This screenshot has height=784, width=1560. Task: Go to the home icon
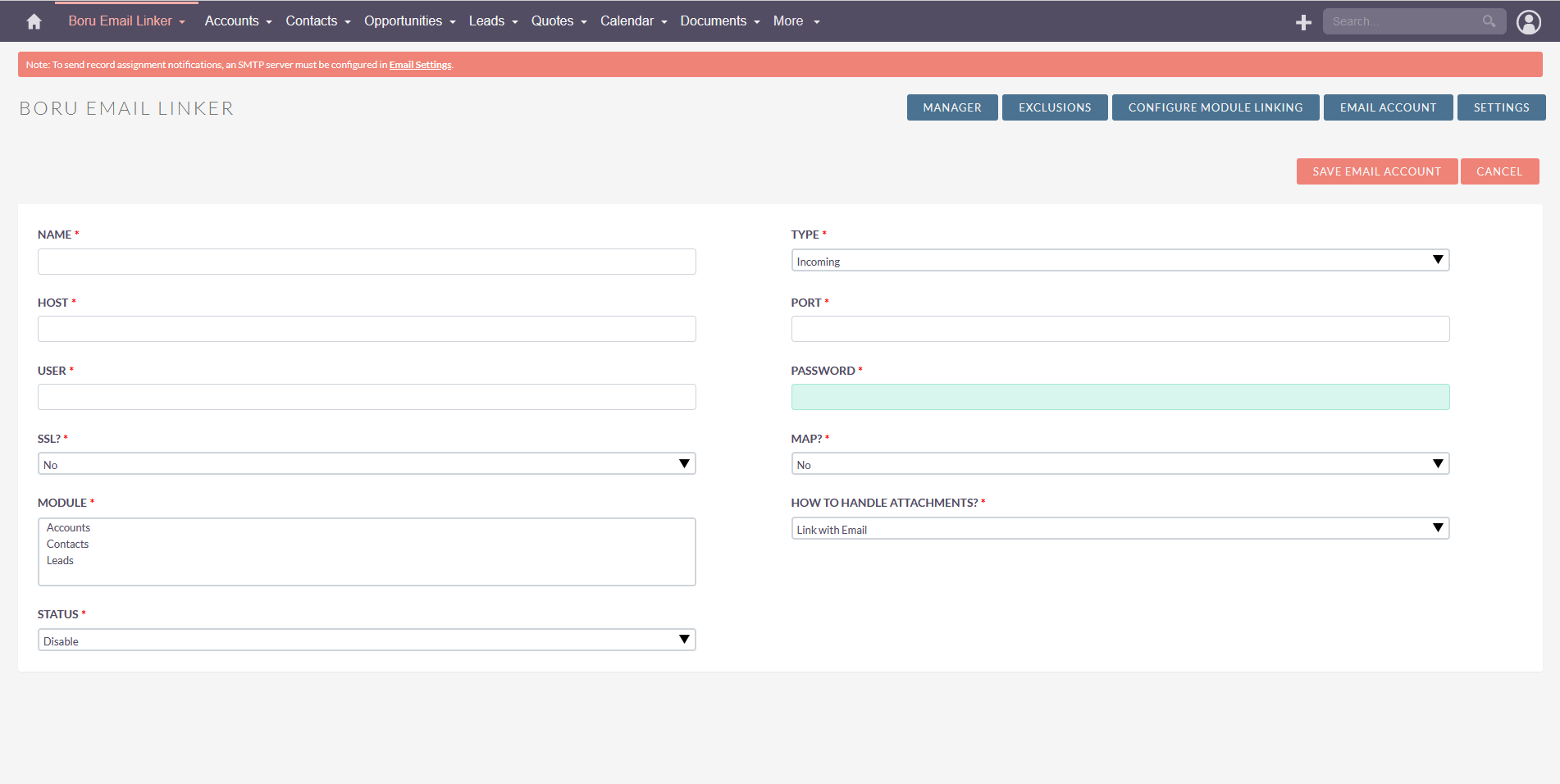pos(34,21)
